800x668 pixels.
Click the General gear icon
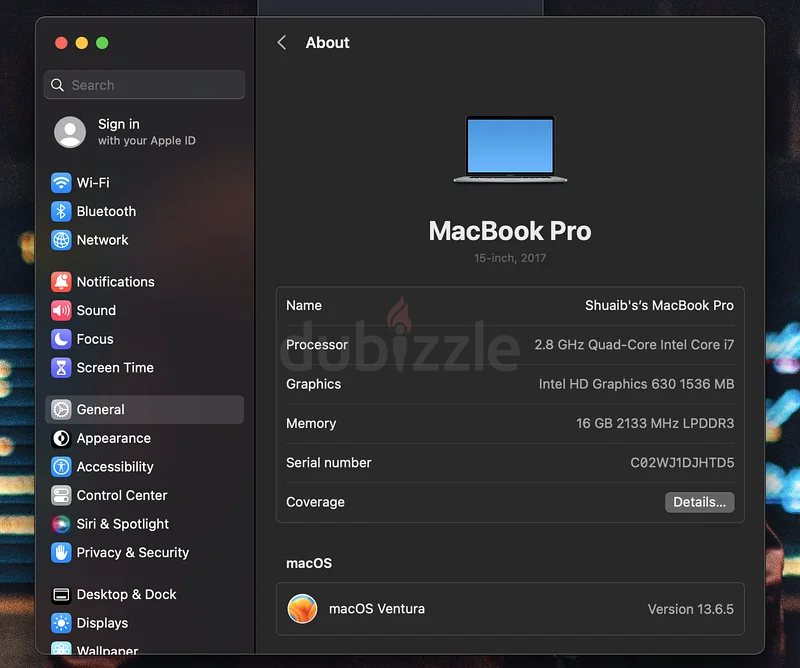61,409
